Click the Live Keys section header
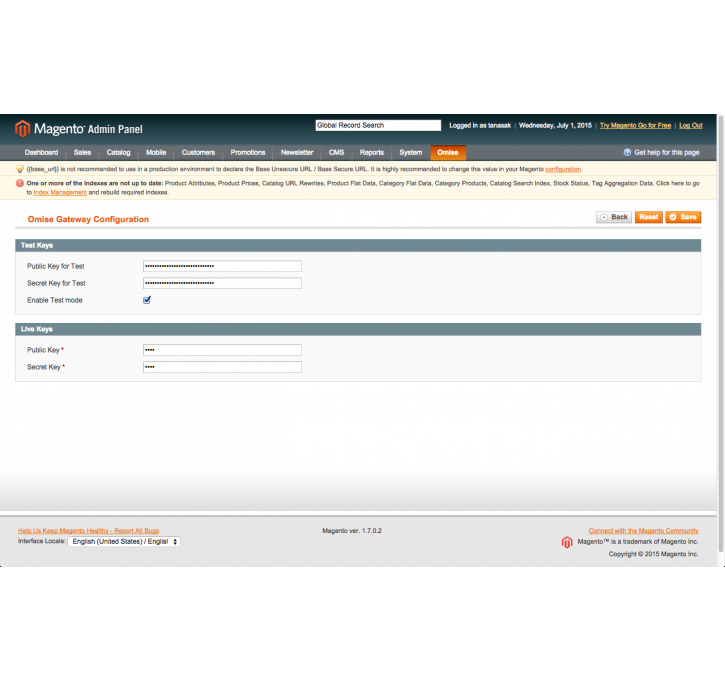Viewport: 725px width, 680px height. (x=358, y=329)
